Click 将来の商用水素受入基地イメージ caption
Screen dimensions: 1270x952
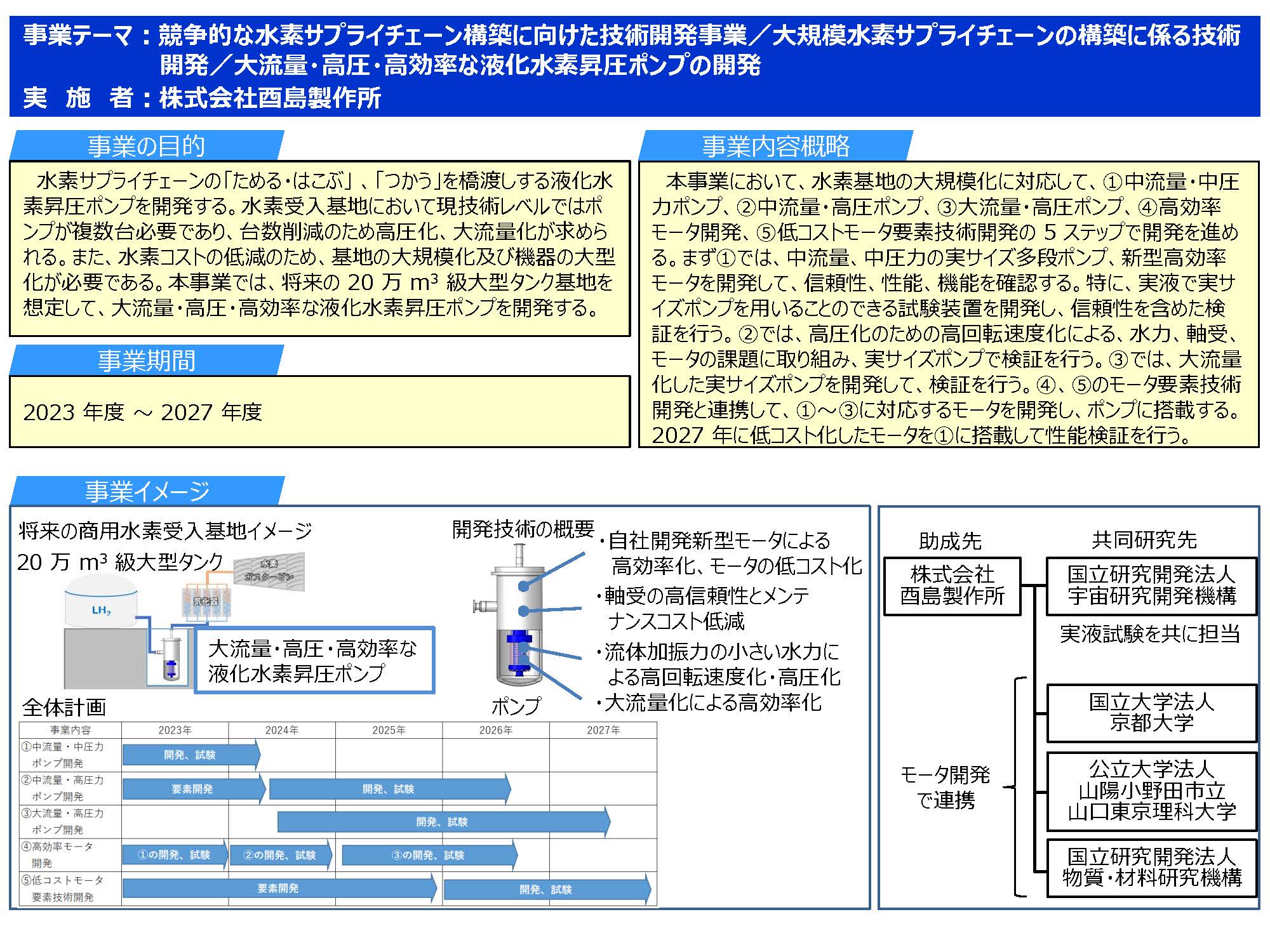click(165, 530)
